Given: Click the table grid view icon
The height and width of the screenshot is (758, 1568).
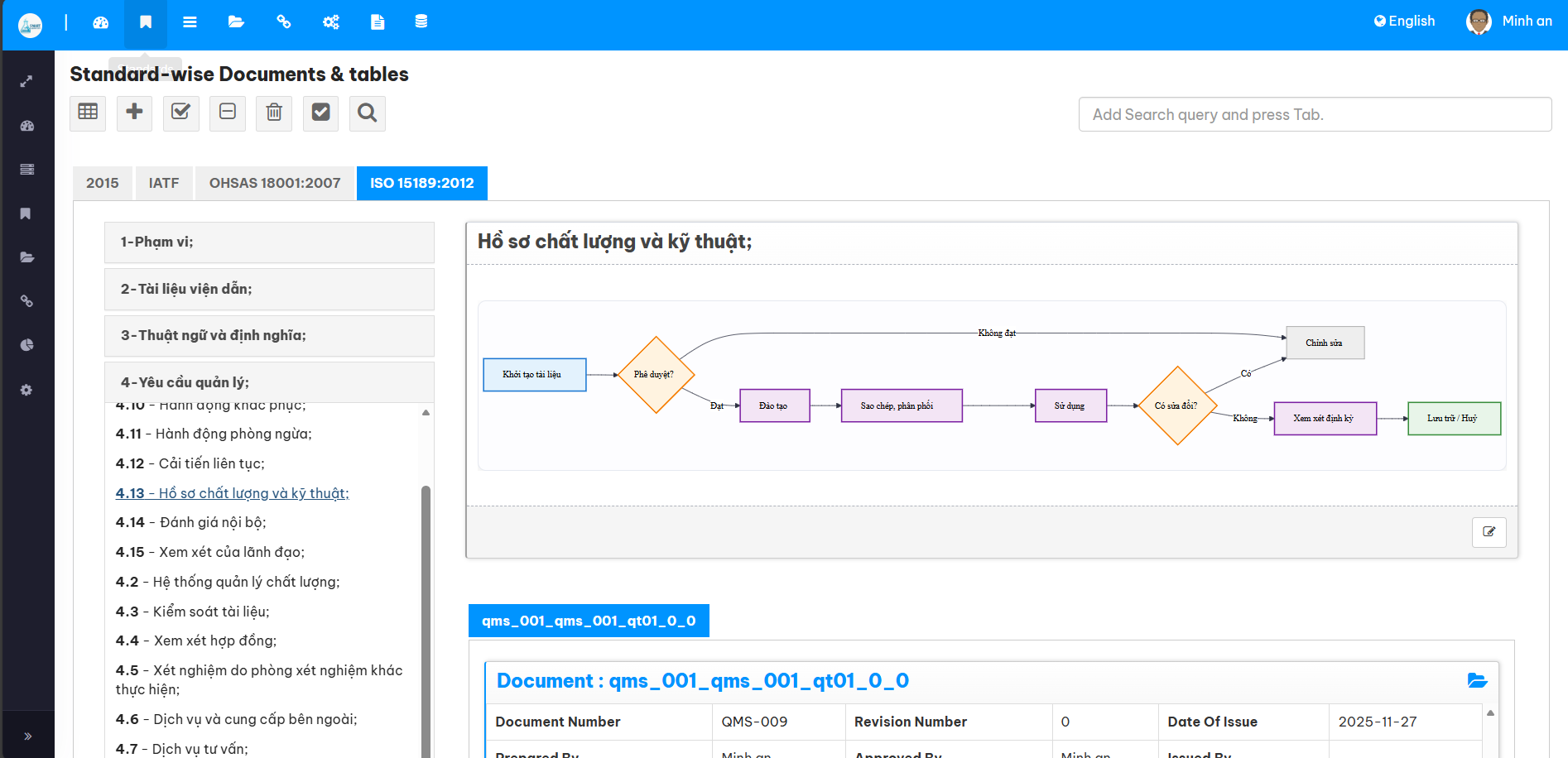Looking at the screenshot, I should click(x=88, y=113).
